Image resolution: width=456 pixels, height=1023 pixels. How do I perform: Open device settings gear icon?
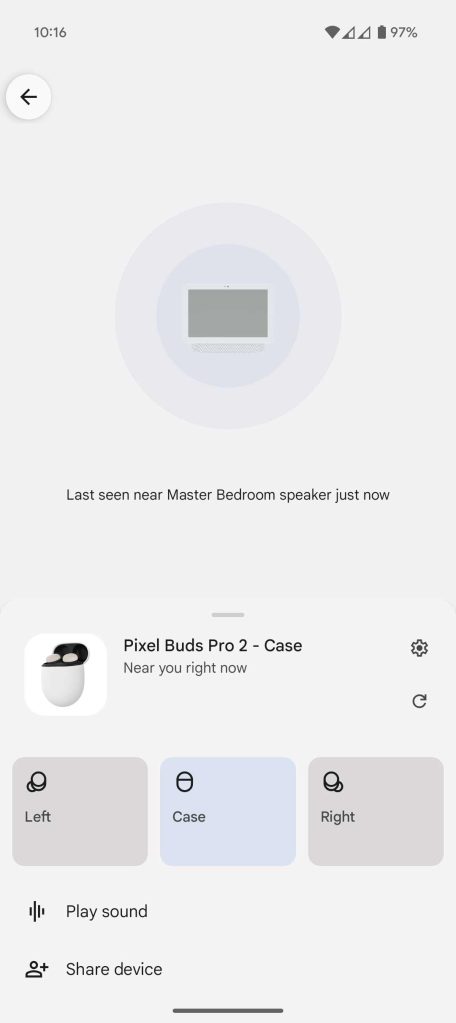(419, 648)
